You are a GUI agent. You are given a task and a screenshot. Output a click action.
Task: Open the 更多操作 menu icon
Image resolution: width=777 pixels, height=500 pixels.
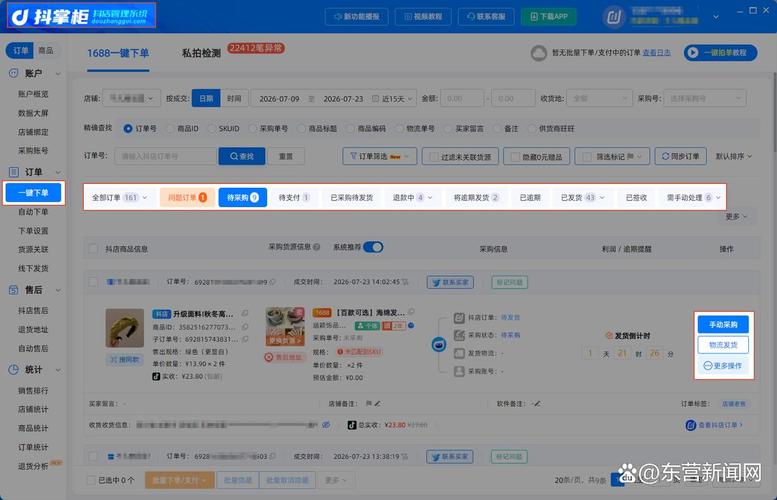[708, 366]
